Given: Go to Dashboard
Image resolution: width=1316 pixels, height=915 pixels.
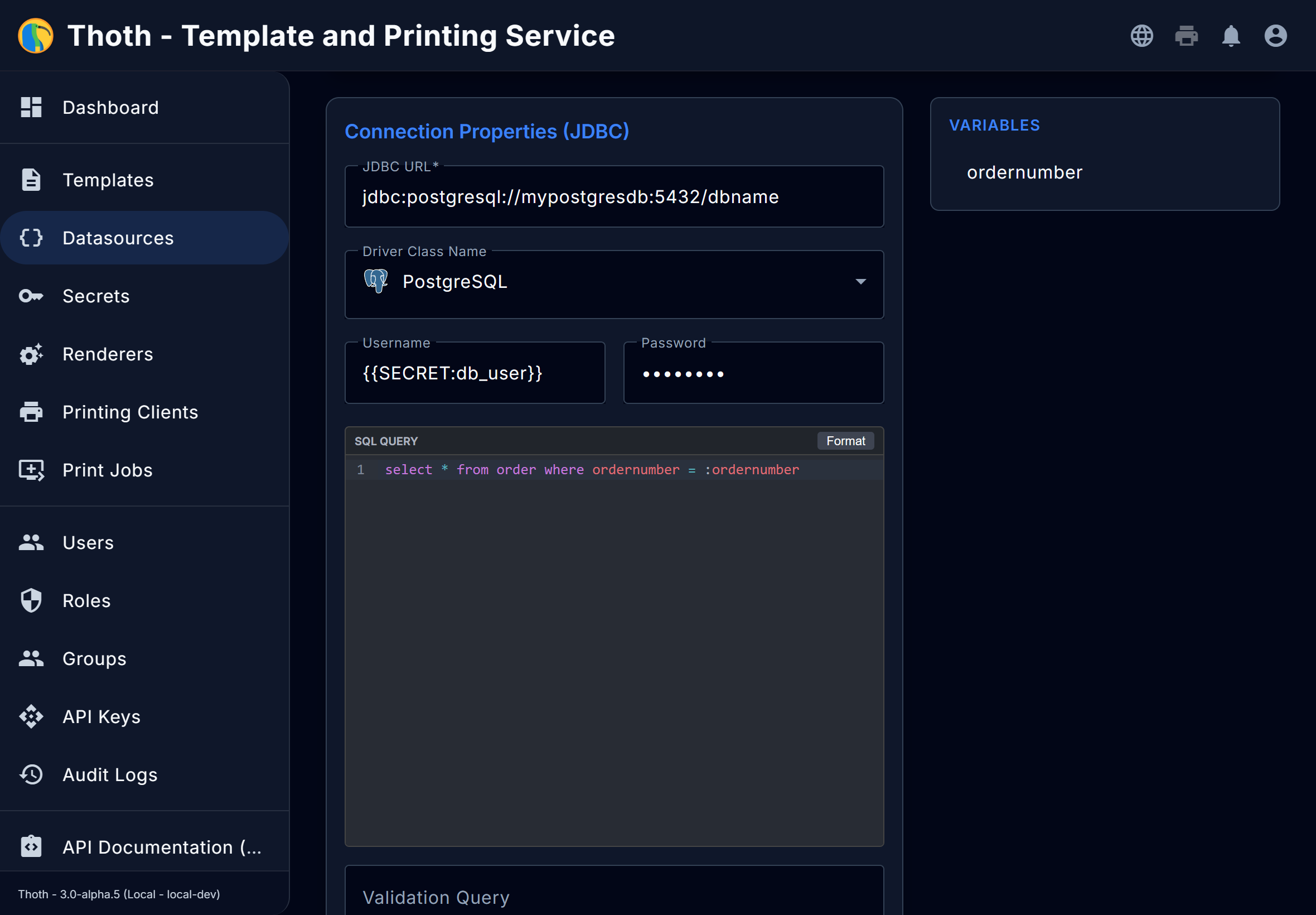Looking at the screenshot, I should tap(144, 107).
